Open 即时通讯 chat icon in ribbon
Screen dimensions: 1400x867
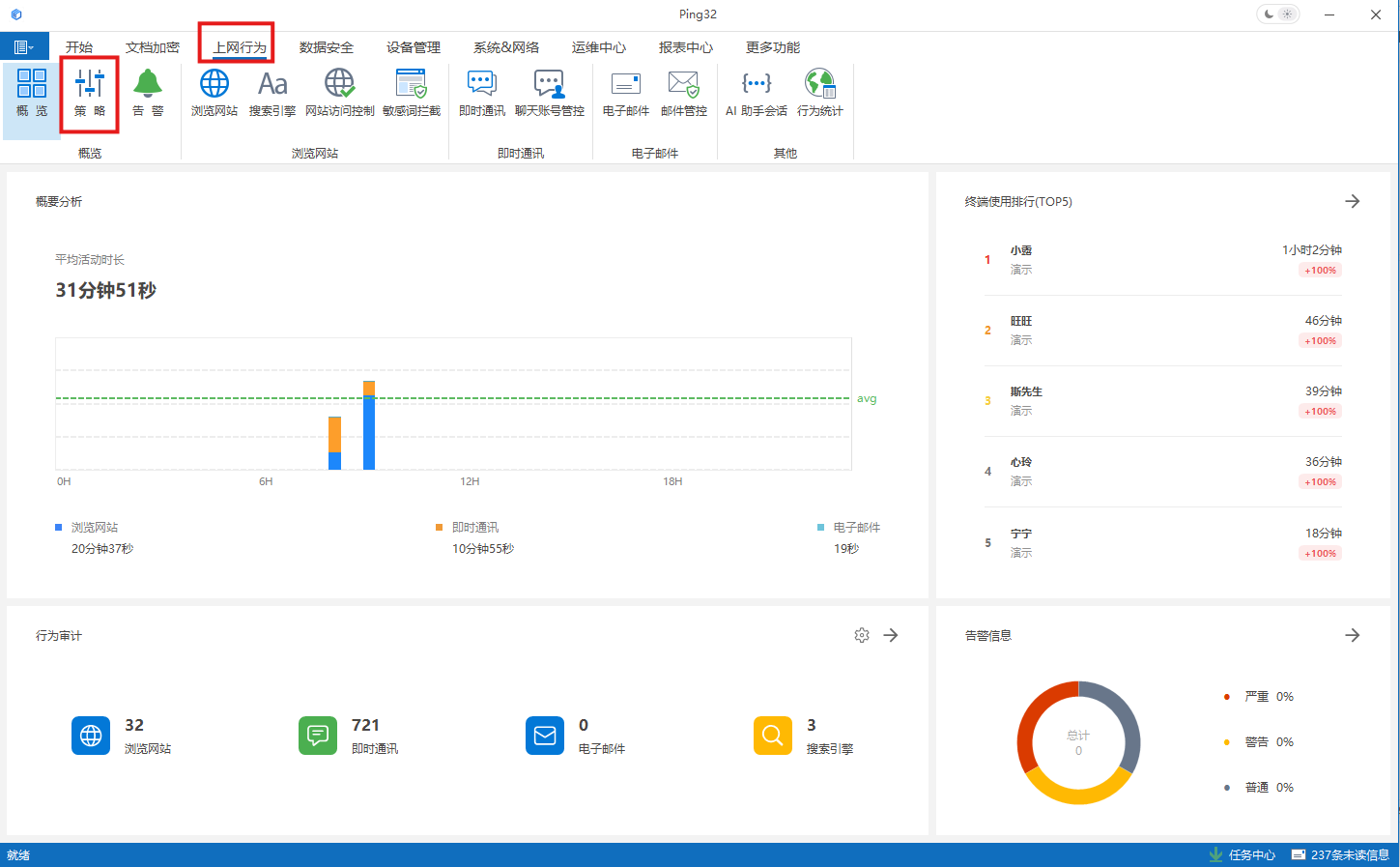point(482,93)
